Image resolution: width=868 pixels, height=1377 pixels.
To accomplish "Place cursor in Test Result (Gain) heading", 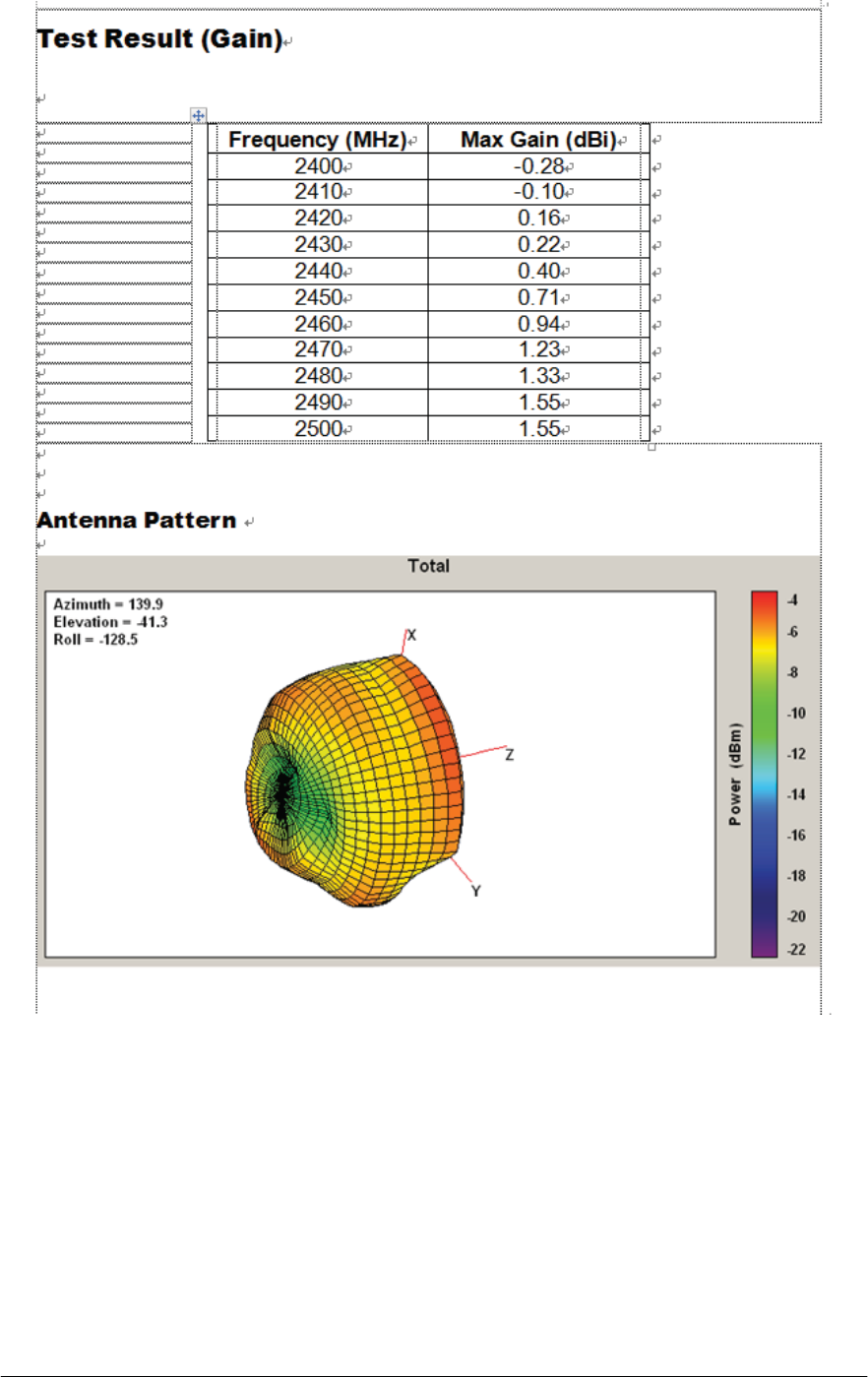I will [159, 39].
